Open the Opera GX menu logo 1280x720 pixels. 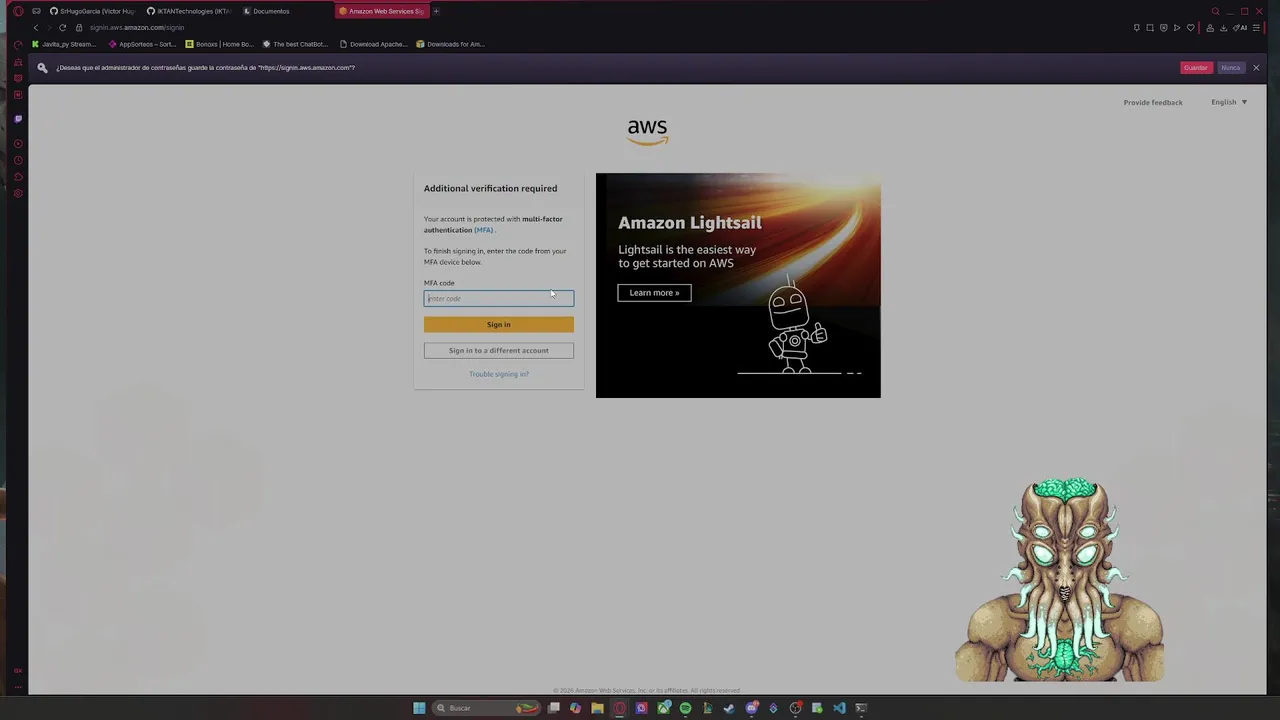[x=18, y=11]
